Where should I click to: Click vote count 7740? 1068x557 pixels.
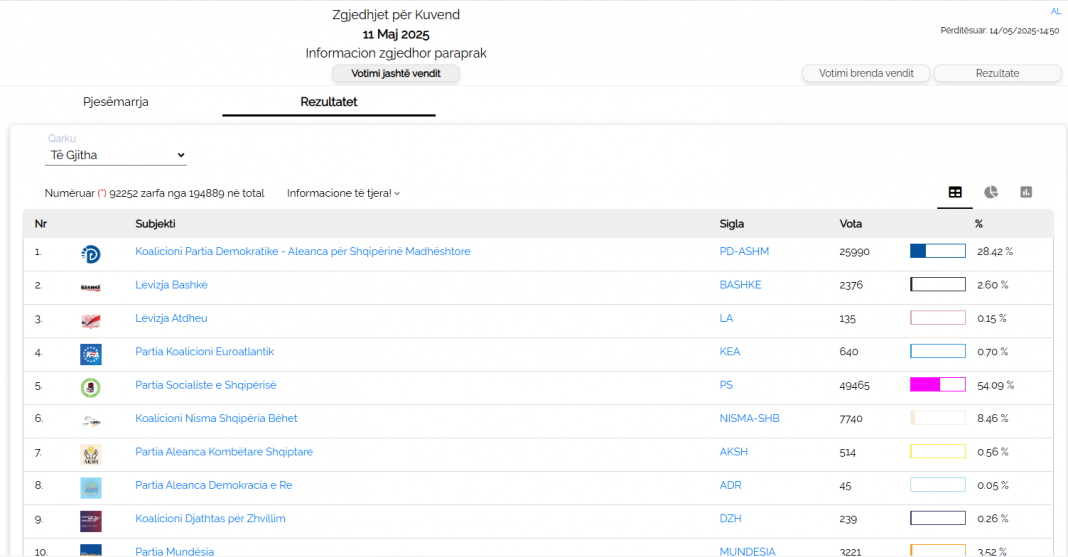(x=851, y=419)
